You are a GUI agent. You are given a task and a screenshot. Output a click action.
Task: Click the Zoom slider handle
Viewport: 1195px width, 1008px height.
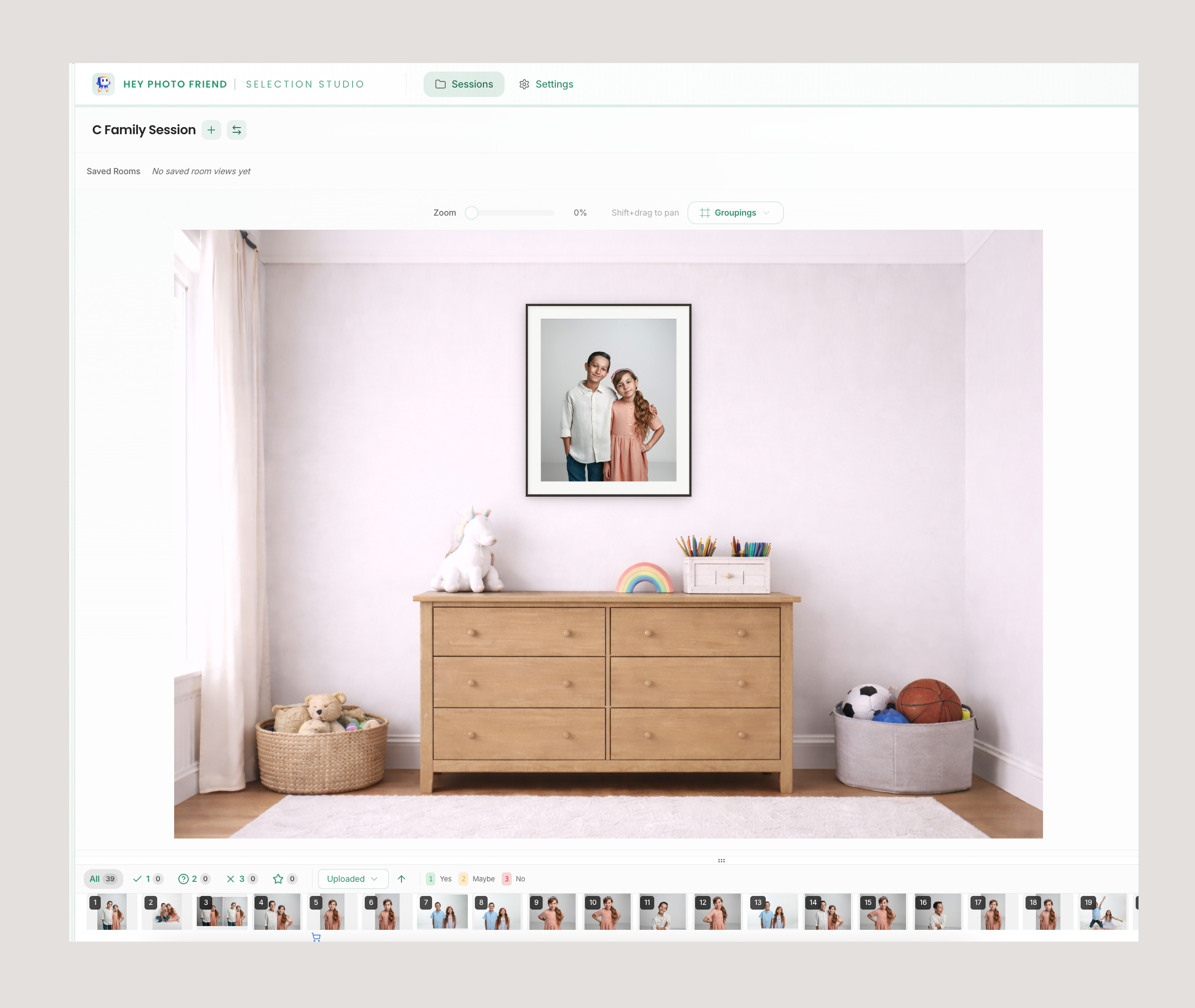tap(471, 213)
